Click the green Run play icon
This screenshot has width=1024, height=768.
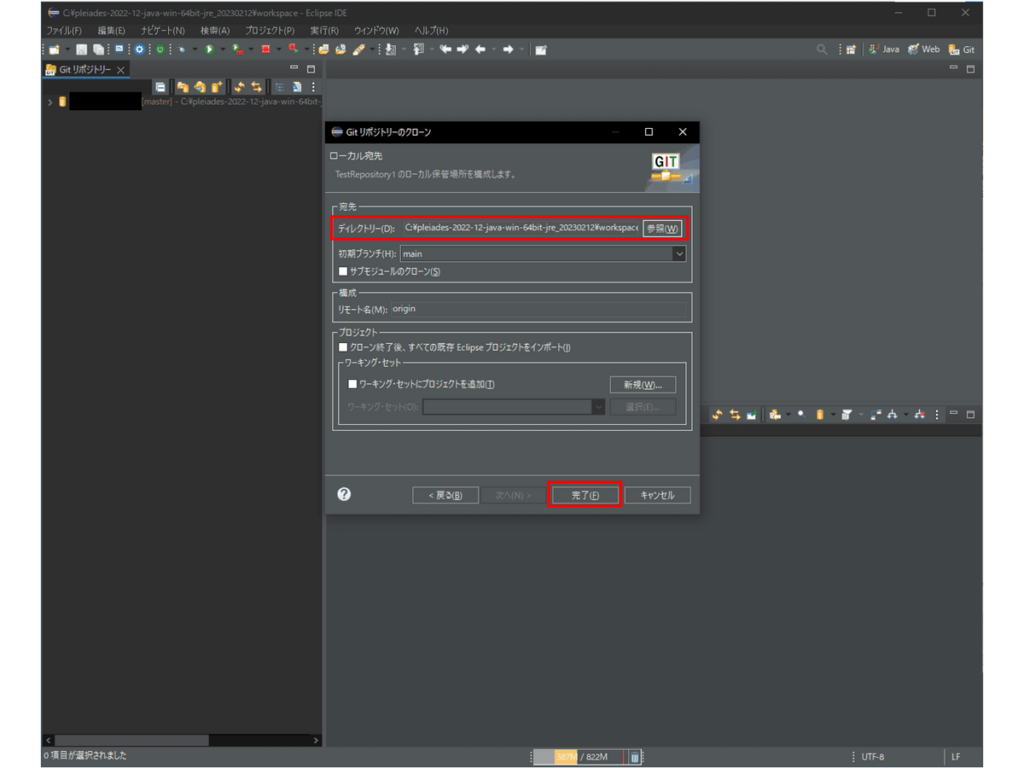(209, 50)
